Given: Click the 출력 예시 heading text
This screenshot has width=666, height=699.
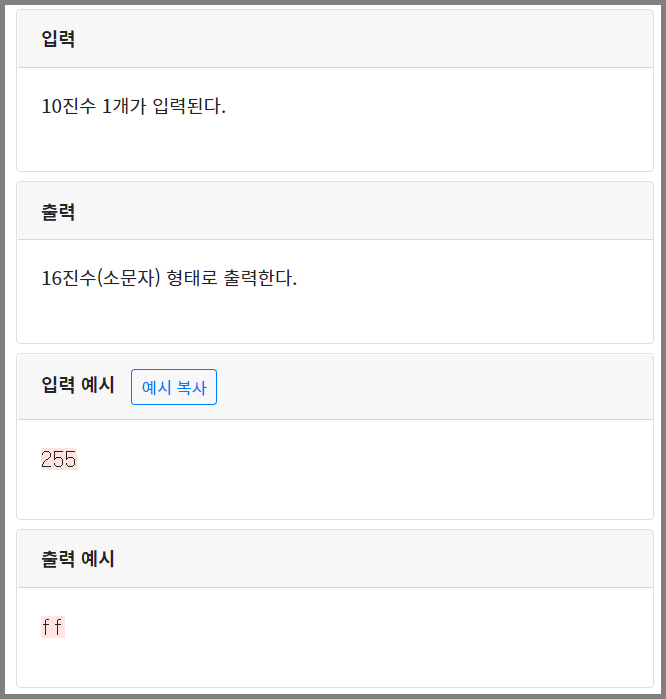Looking at the screenshot, I should click(x=78, y=558).
